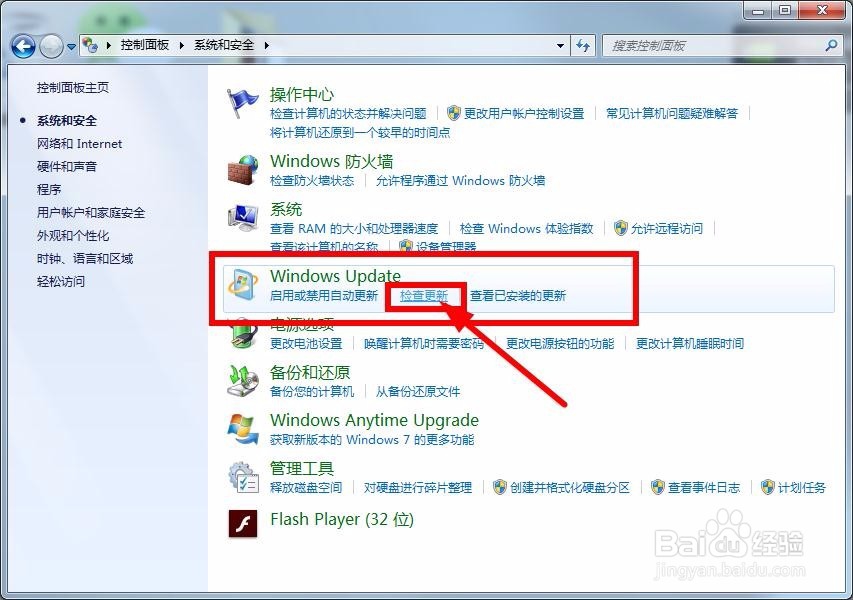The width and height of the screenshot is (853, 600).
Task: Click 检查计算机的状态并解决问题 link
Action: (x=348, y=113)
